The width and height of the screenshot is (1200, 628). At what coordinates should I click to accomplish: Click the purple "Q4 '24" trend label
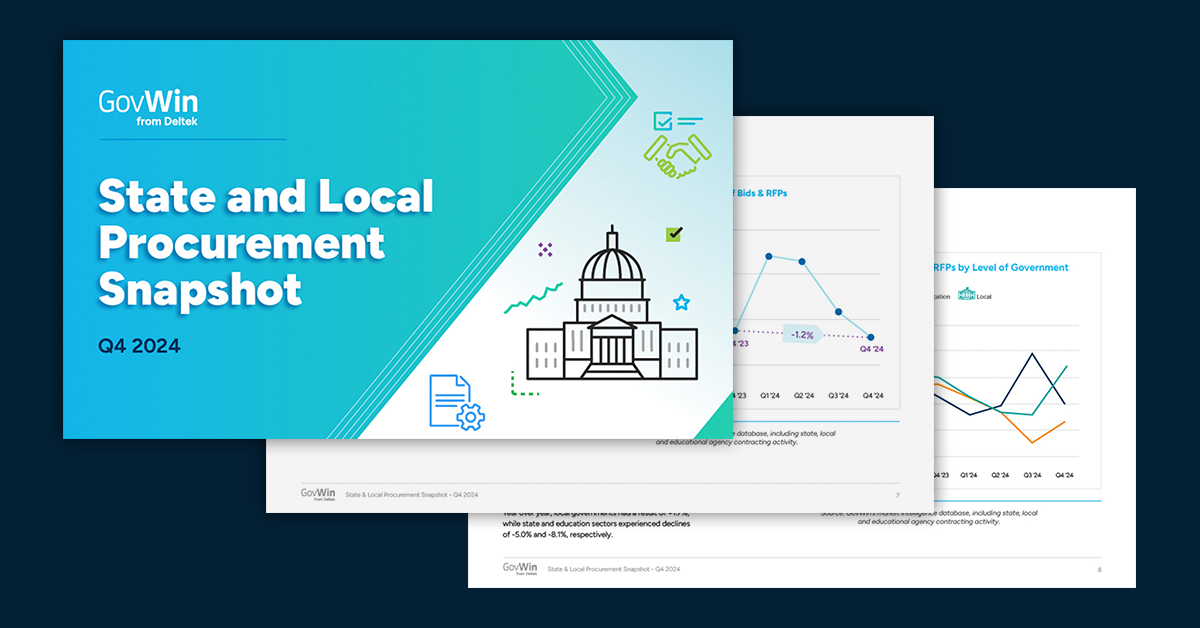click(x=872, y=350)
